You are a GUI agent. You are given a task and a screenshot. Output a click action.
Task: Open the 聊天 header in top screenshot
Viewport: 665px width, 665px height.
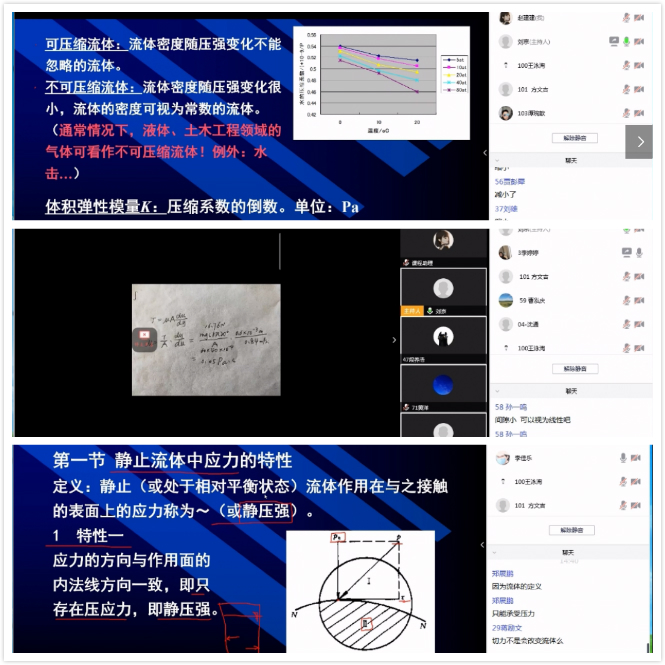coord(571,160)
